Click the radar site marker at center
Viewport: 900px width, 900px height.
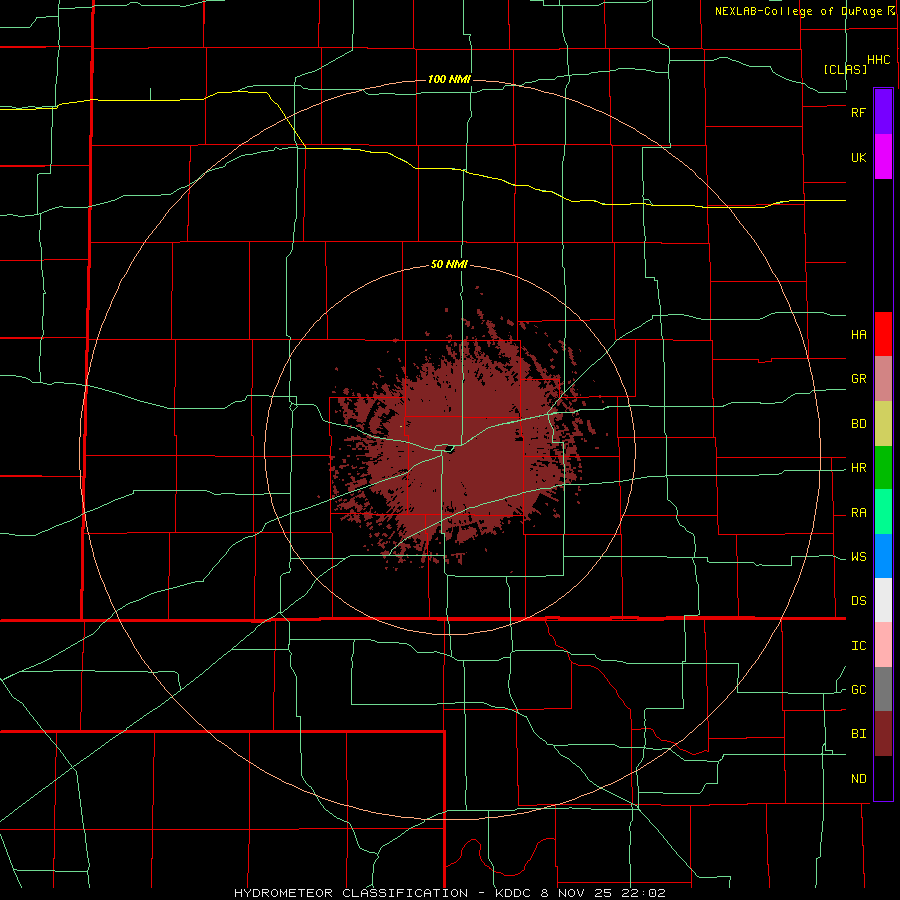(x=449, y=448)
